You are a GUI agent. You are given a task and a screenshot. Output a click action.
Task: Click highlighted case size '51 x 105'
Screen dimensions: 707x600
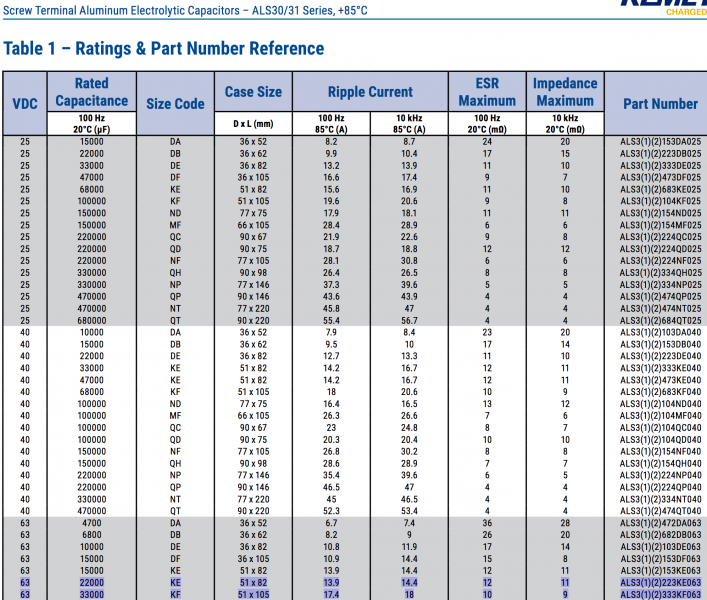coord(253,595)
